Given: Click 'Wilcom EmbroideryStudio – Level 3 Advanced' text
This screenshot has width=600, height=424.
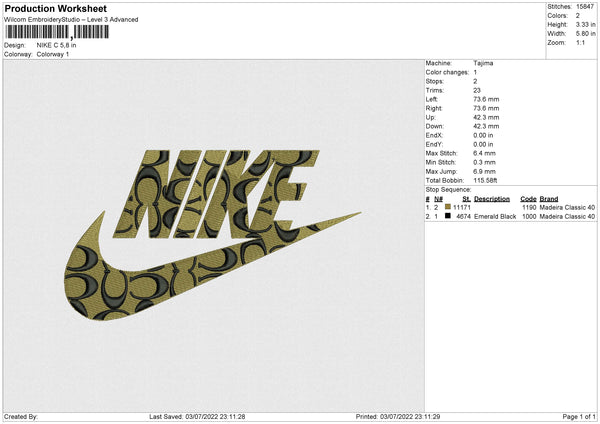Looking at the screenshot, I should tap(71, 20).
